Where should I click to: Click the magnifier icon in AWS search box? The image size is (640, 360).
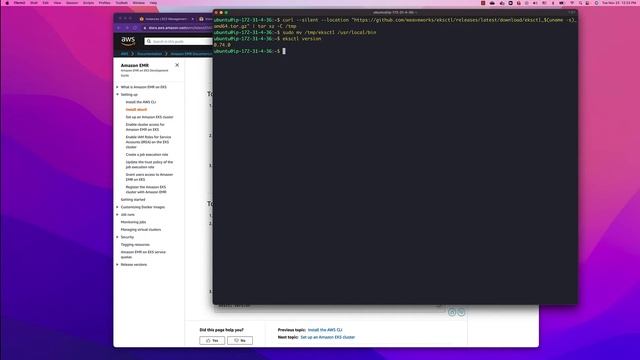[149, 41]
